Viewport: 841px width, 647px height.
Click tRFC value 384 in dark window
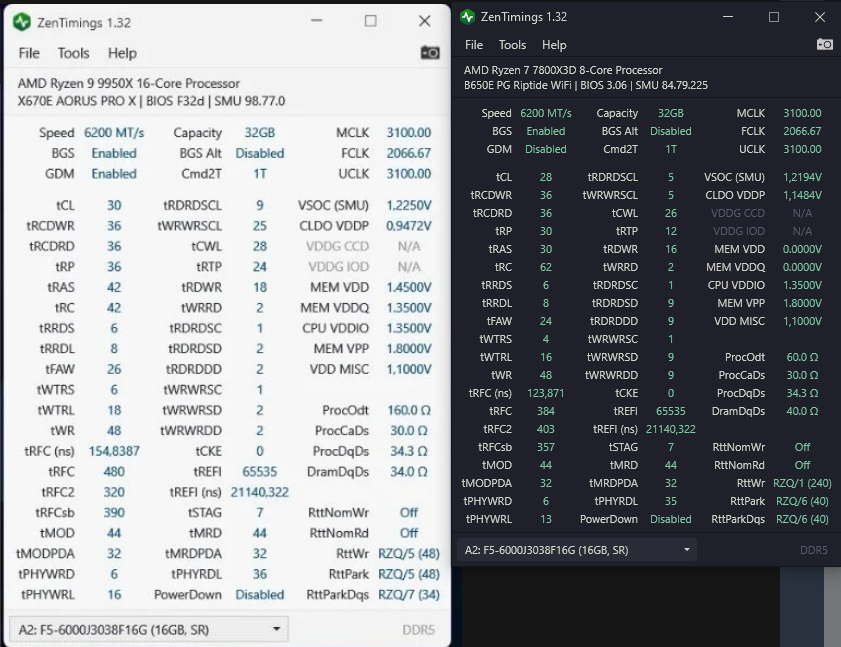click(x=546, y=411)
